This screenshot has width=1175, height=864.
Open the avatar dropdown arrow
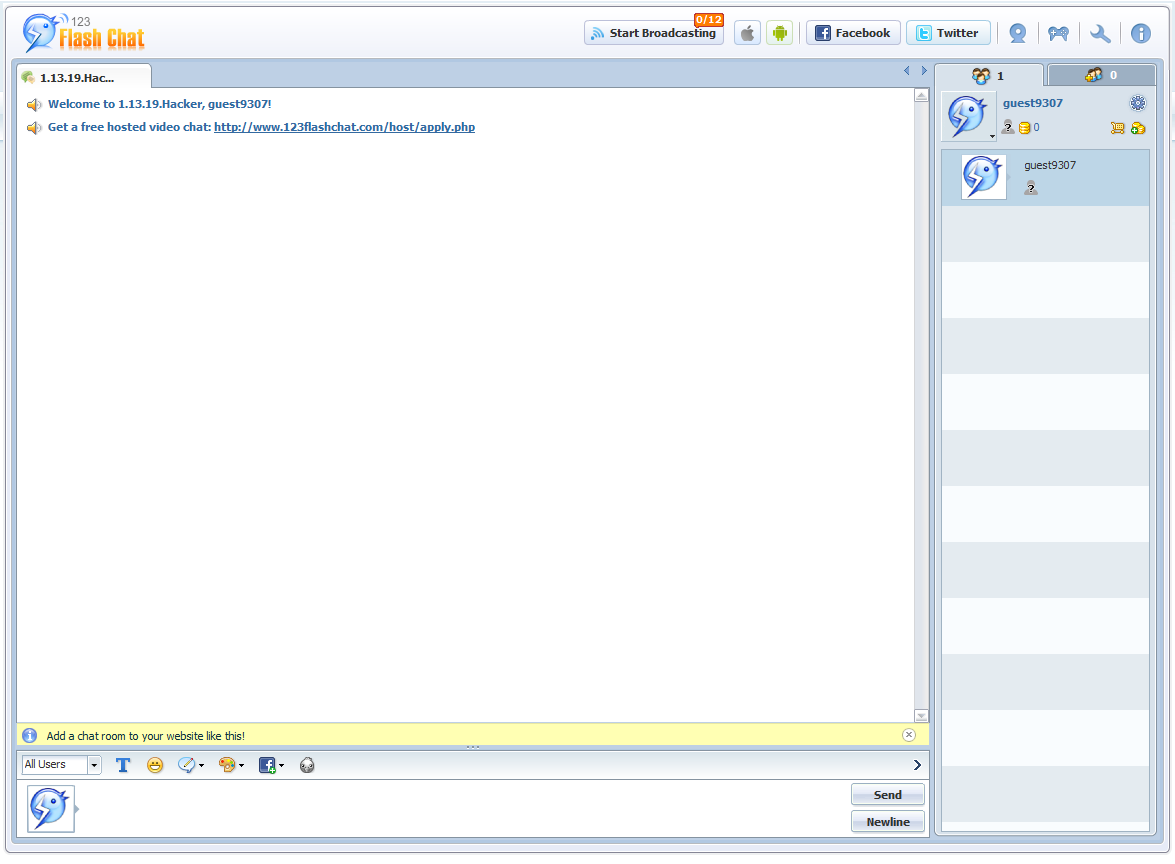coord(992,136)
